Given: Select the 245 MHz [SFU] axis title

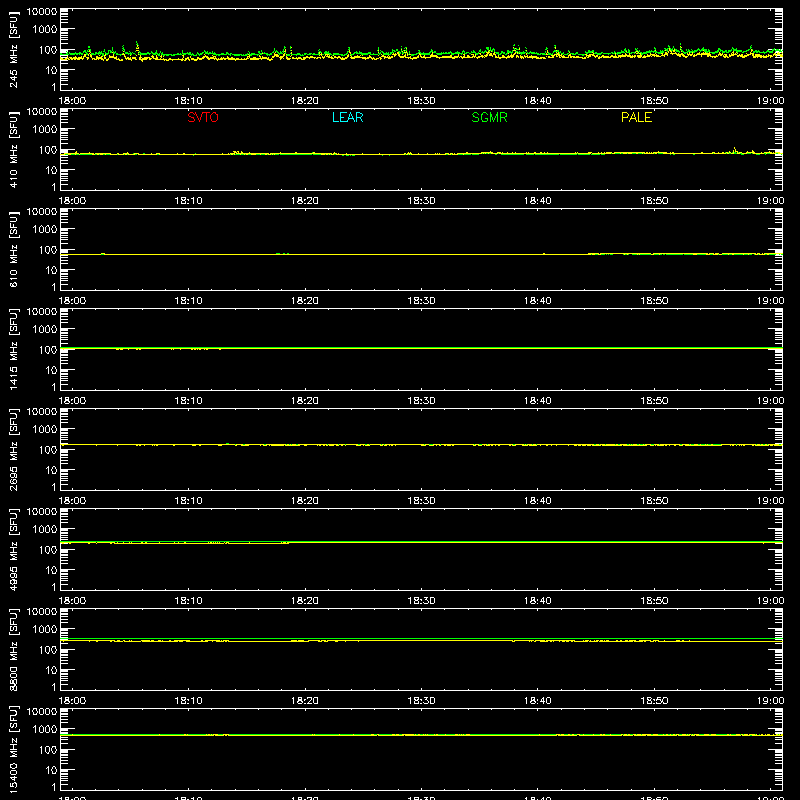Looking at the screenshot, I should 14,49.
